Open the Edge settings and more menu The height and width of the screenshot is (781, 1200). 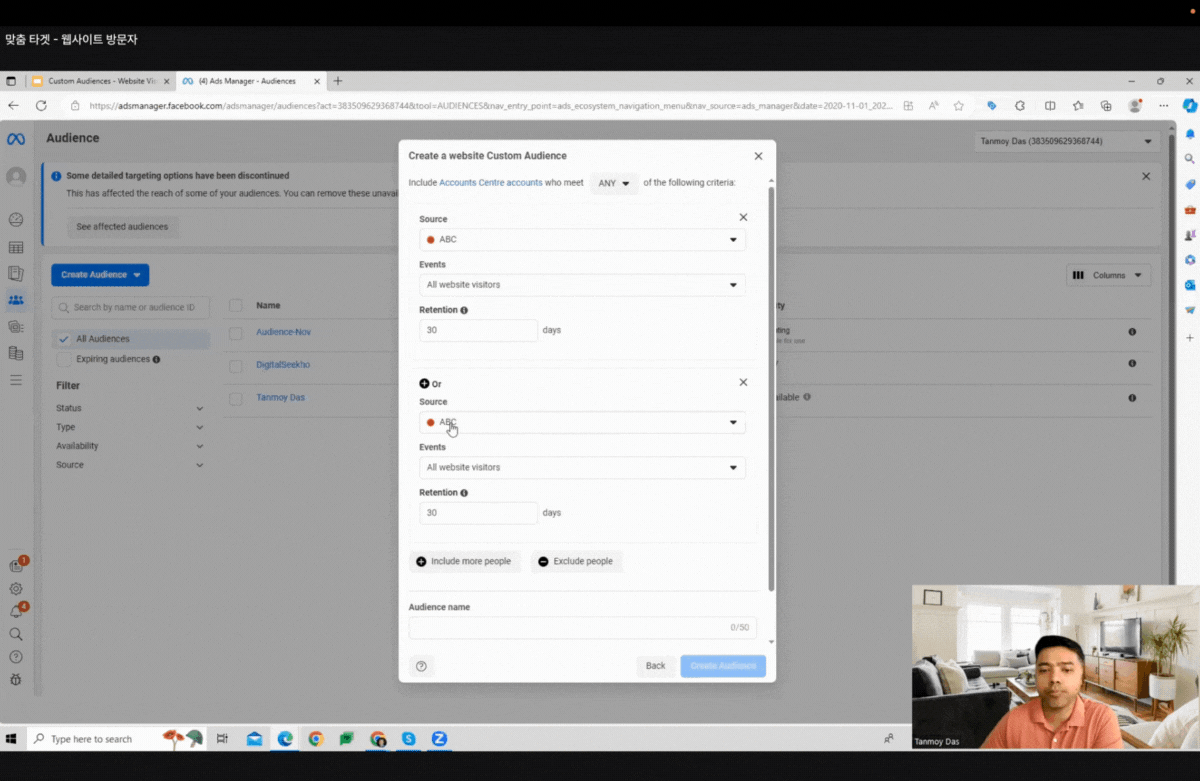pyautogui.click(x=1164, y=105)
